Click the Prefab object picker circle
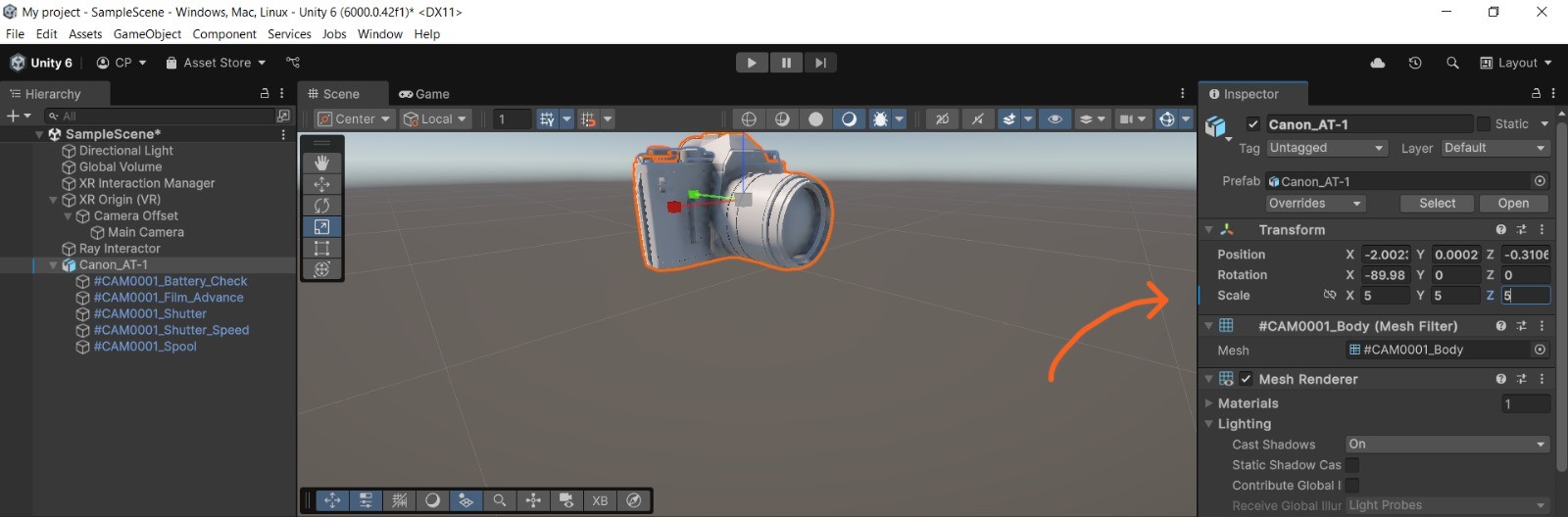The image size is (1568, 517). click(x=1540, y=181)
